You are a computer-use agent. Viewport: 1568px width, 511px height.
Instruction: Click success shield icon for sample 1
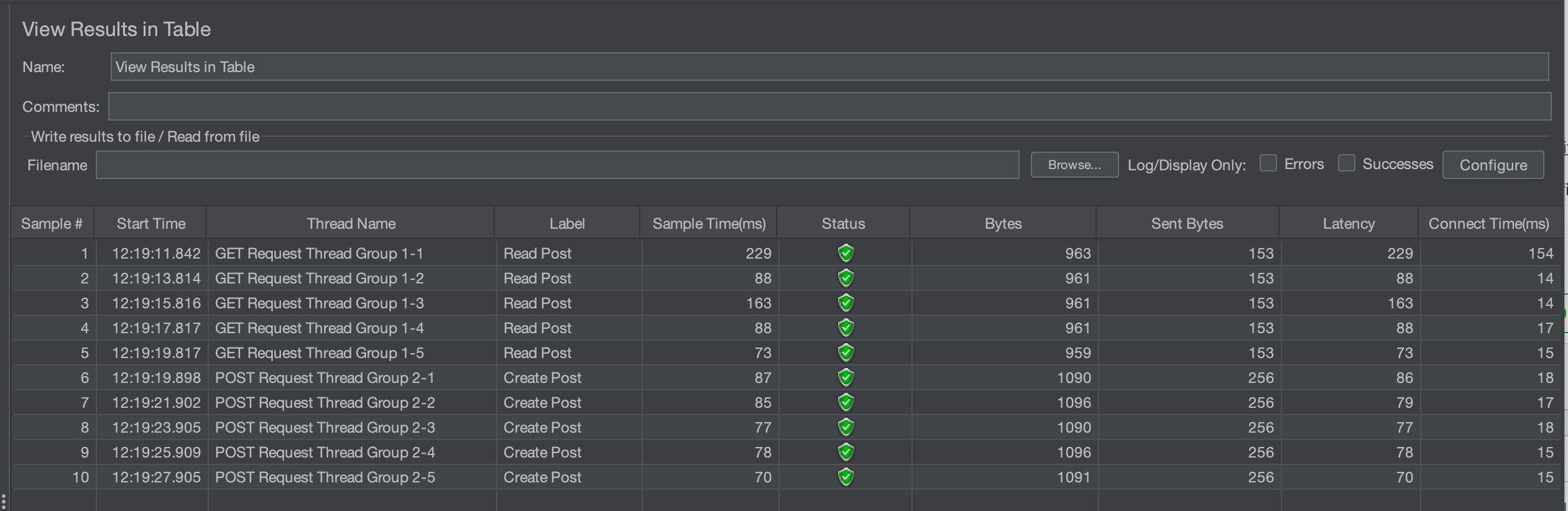[x=846, y=253]
